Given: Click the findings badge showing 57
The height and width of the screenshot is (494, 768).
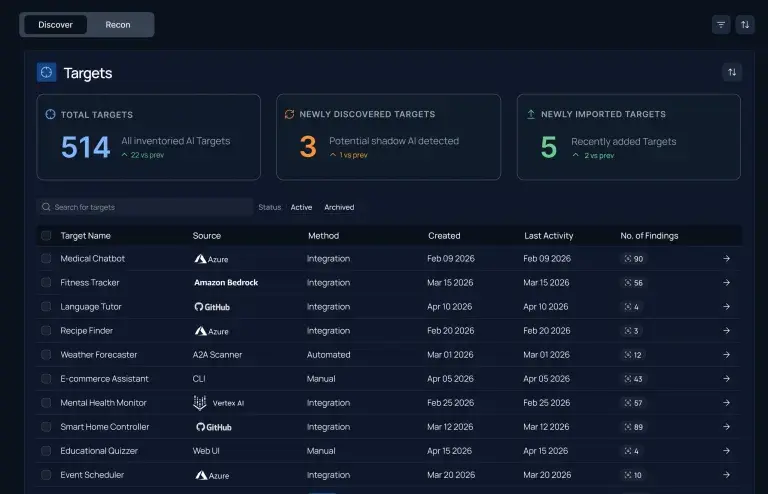Looking at the screenshot, I should click(x=633, y=402).
